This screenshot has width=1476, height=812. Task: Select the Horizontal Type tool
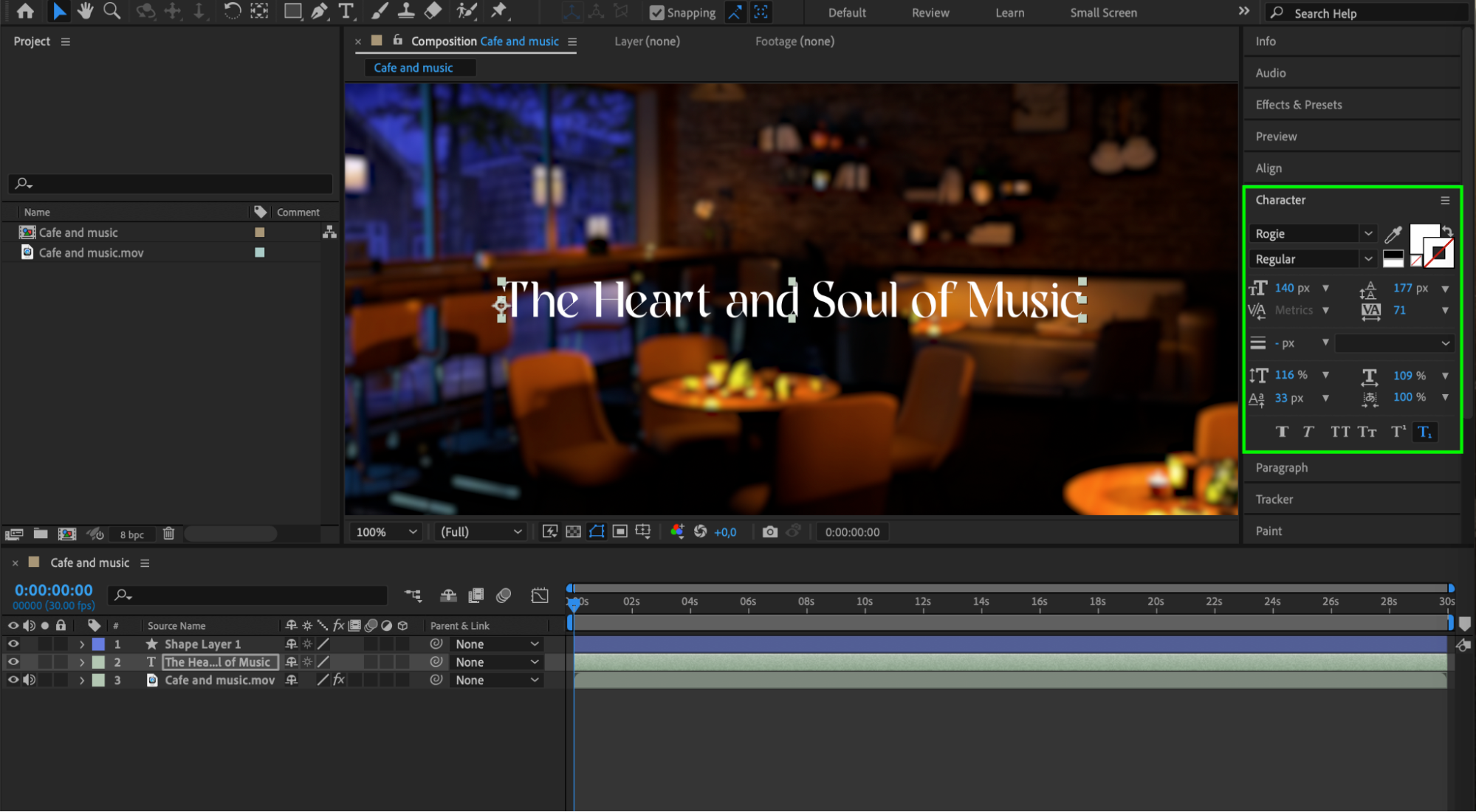346,11
